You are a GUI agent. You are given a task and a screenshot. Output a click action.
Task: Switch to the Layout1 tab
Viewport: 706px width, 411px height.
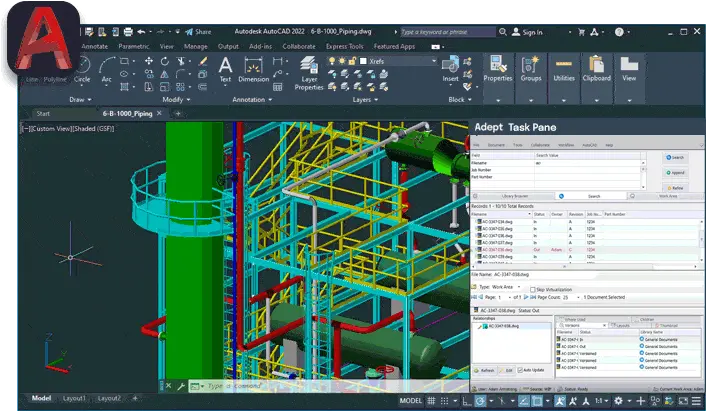click(x=74, y=398)
